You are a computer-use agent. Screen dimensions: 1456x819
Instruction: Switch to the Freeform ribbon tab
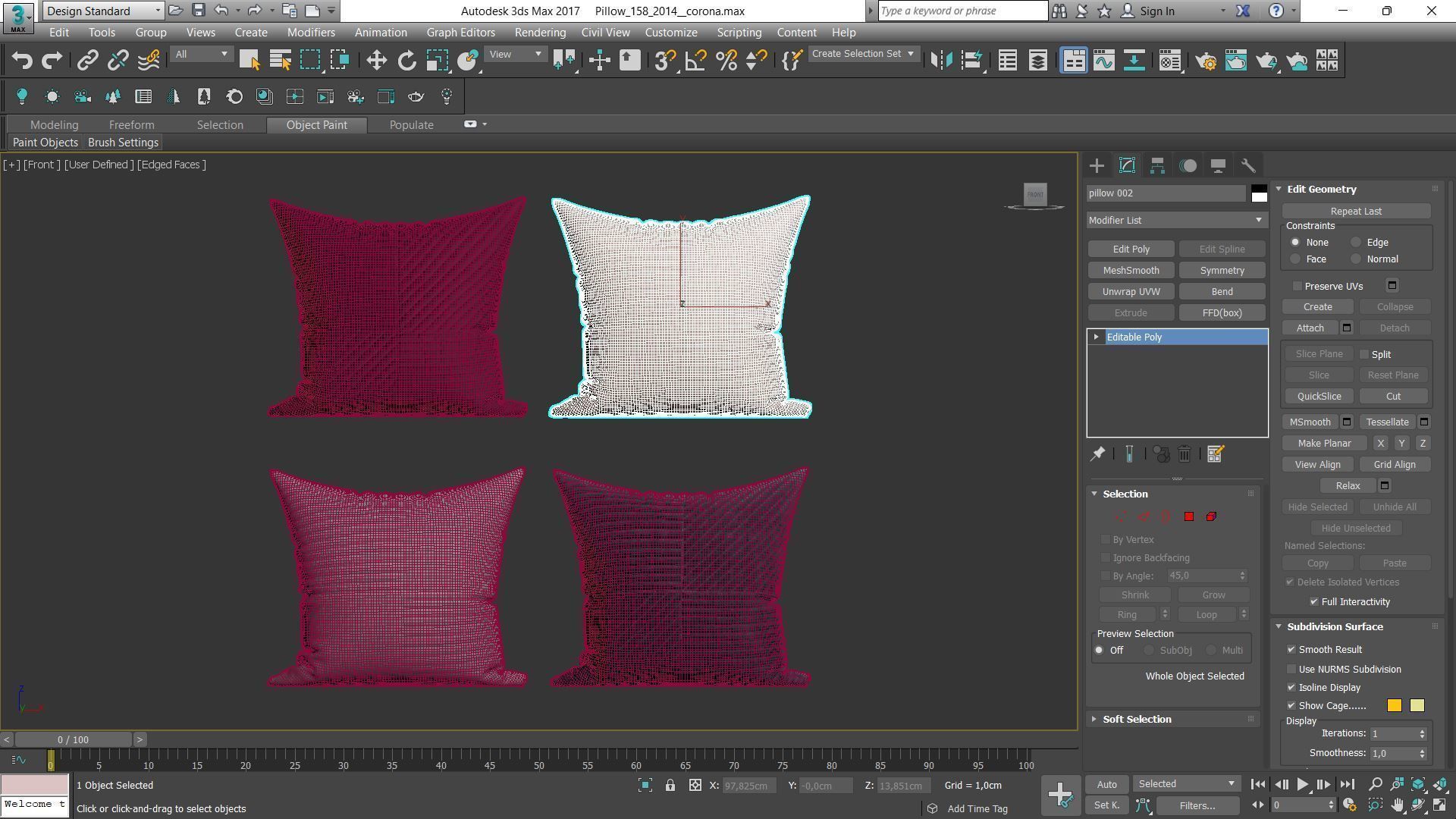[x=131, y=124]
